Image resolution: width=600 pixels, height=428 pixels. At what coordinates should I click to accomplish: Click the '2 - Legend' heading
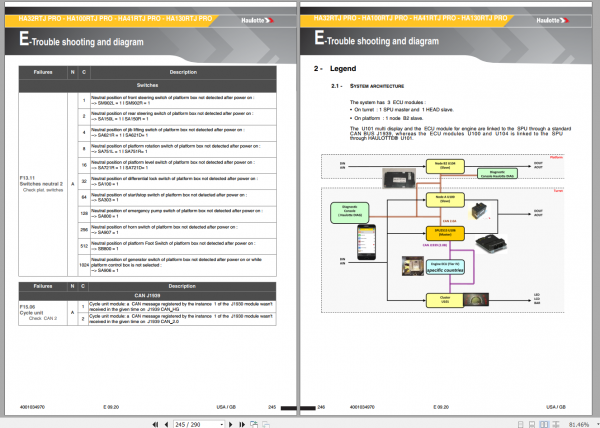tap(335, 69)
